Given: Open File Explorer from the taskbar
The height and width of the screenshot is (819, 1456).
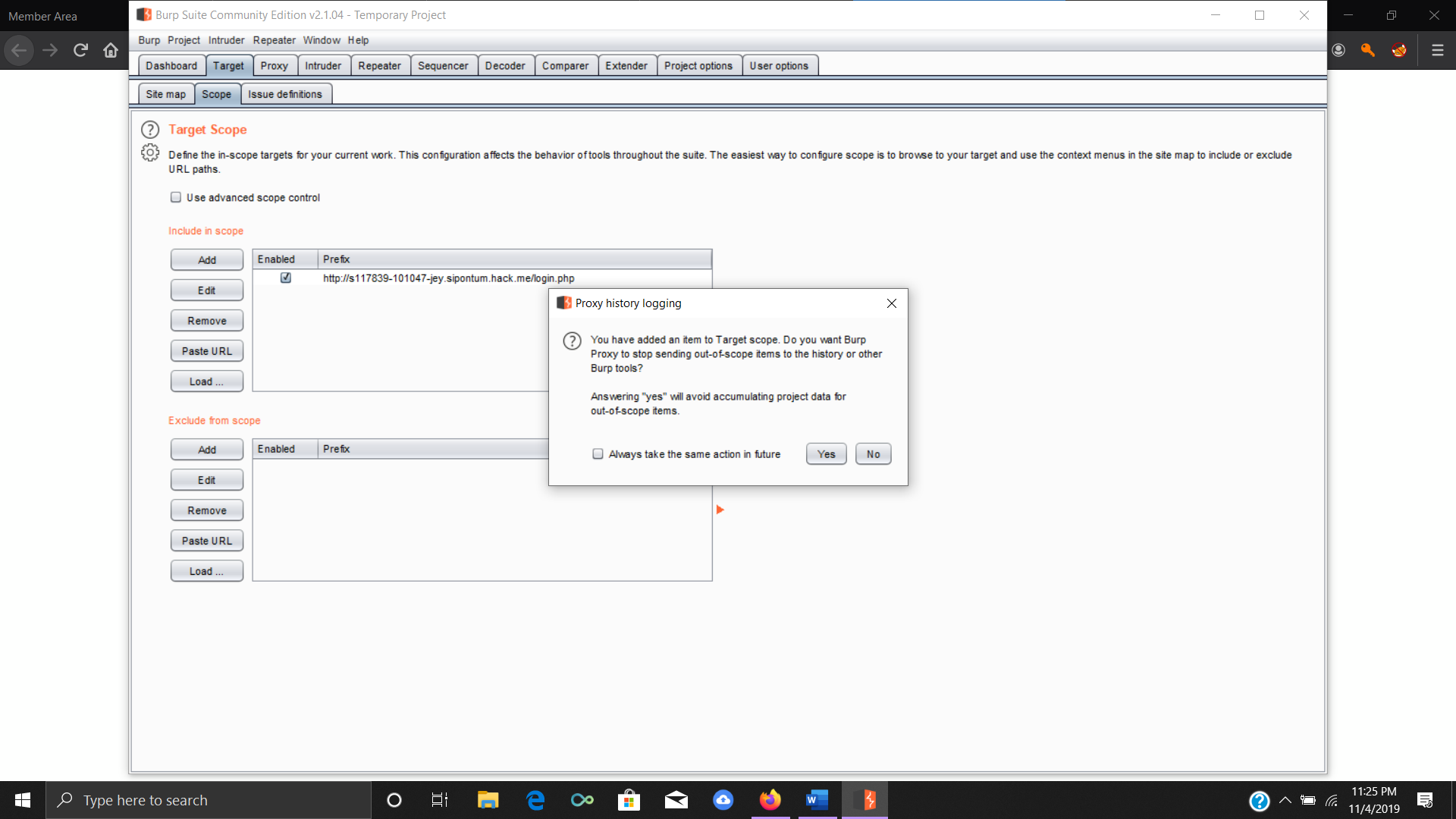Looking at the screenshot, I should [488, 800].
